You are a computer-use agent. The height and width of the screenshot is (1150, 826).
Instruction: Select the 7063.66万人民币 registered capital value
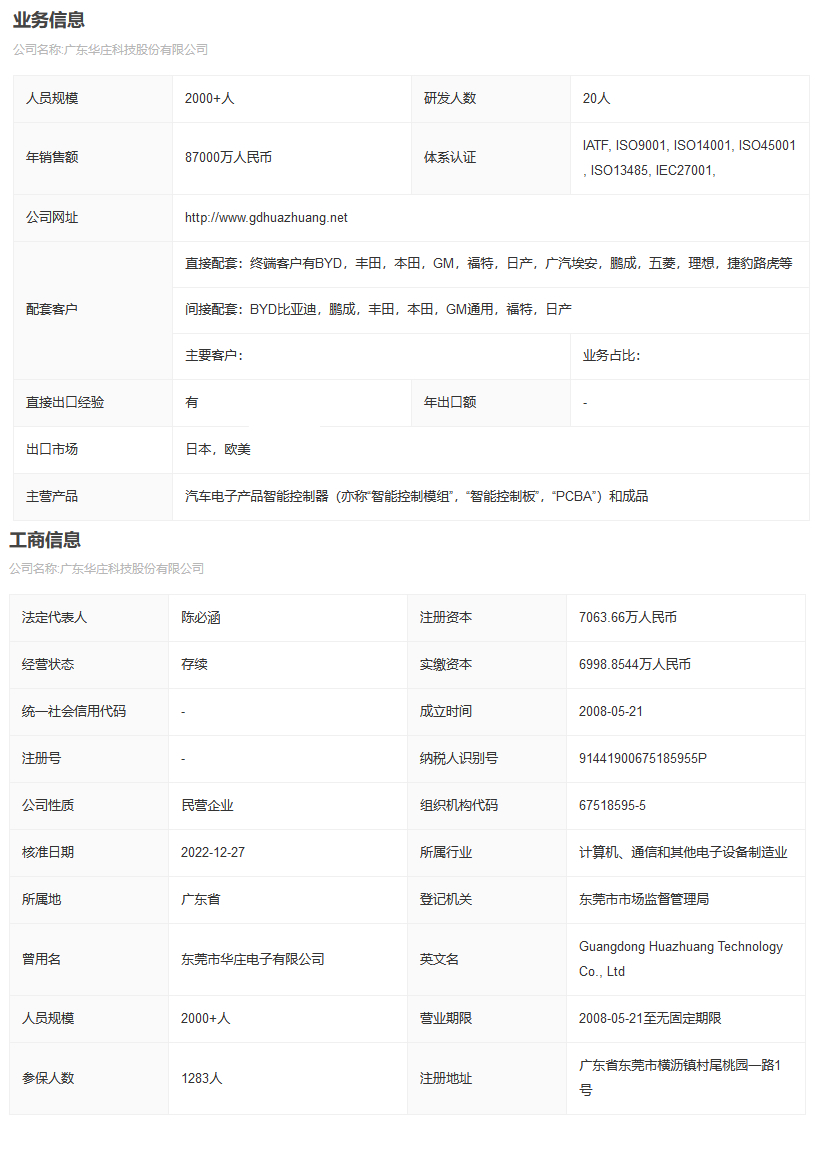coord(628,618)
